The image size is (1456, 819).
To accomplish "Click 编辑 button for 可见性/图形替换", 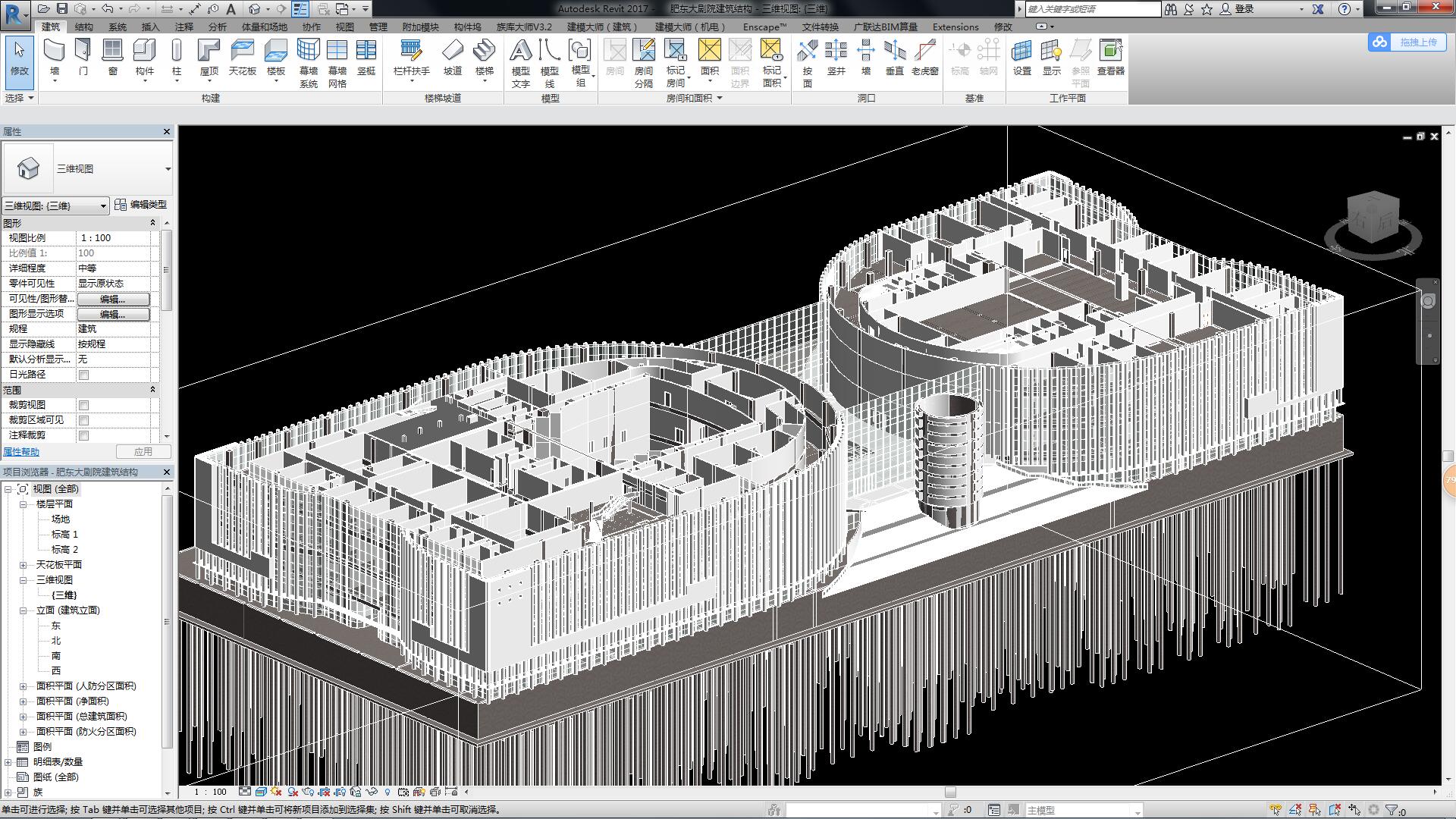I will 113,299.
